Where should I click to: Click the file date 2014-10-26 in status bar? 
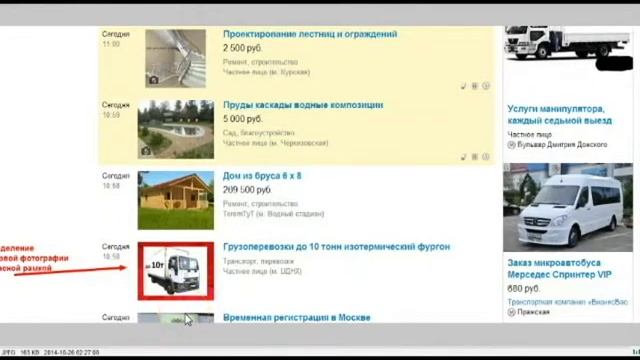click(71, 352)
